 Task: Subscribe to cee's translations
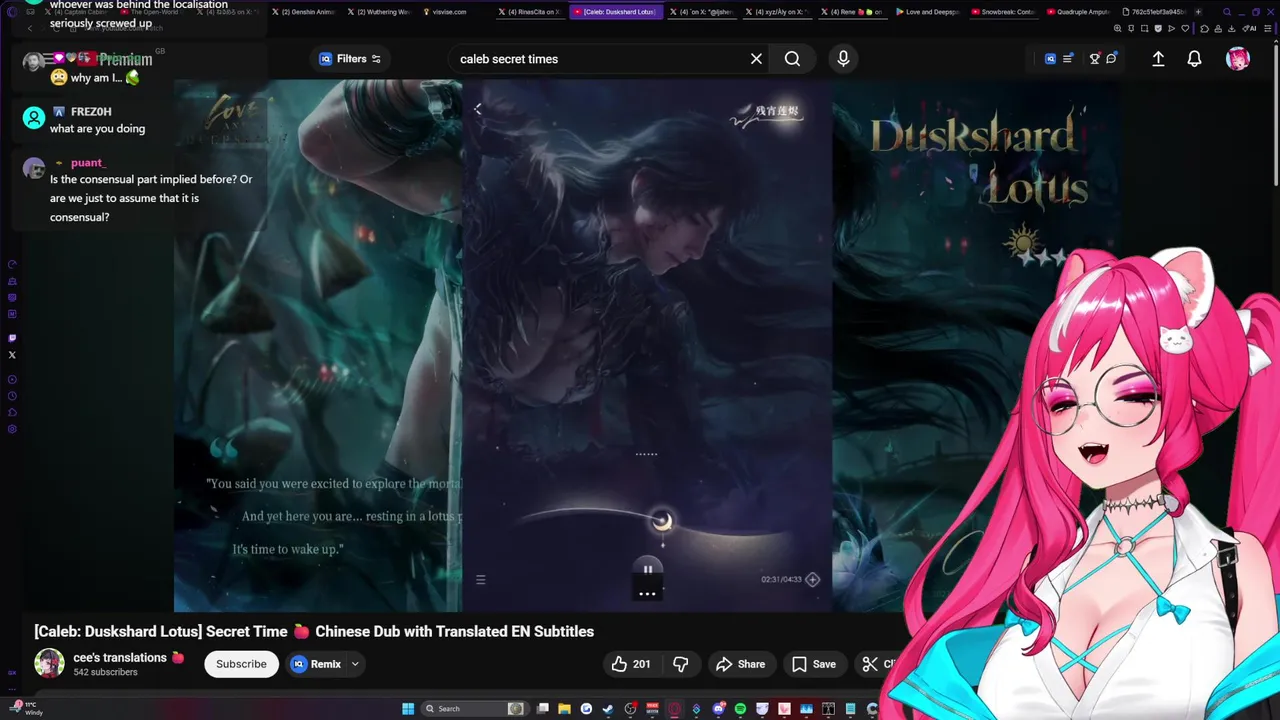[241, 664]
